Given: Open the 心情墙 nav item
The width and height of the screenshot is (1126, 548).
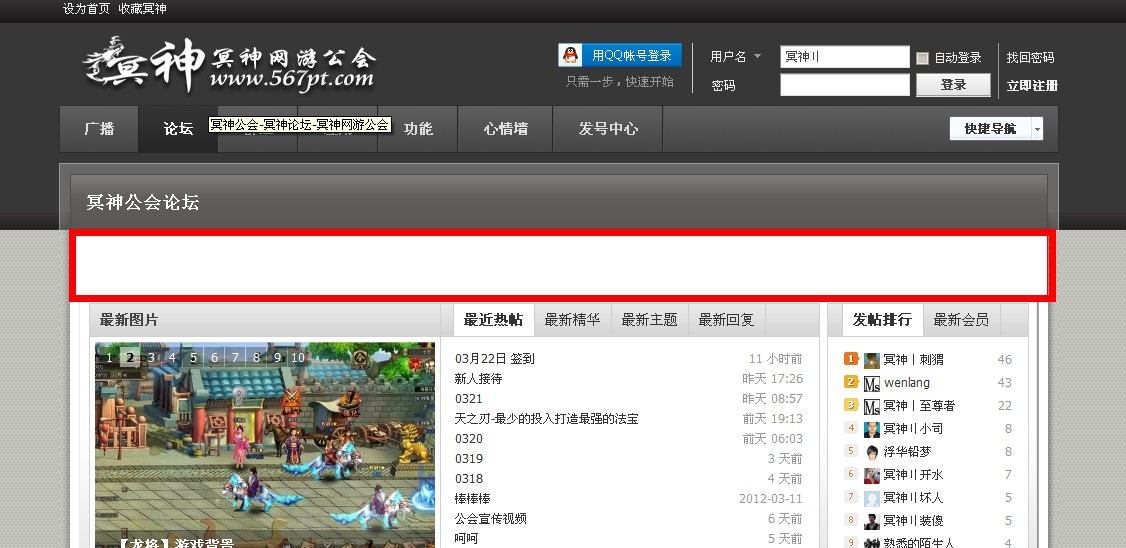Looking at the screenshot, I should 506,129.
